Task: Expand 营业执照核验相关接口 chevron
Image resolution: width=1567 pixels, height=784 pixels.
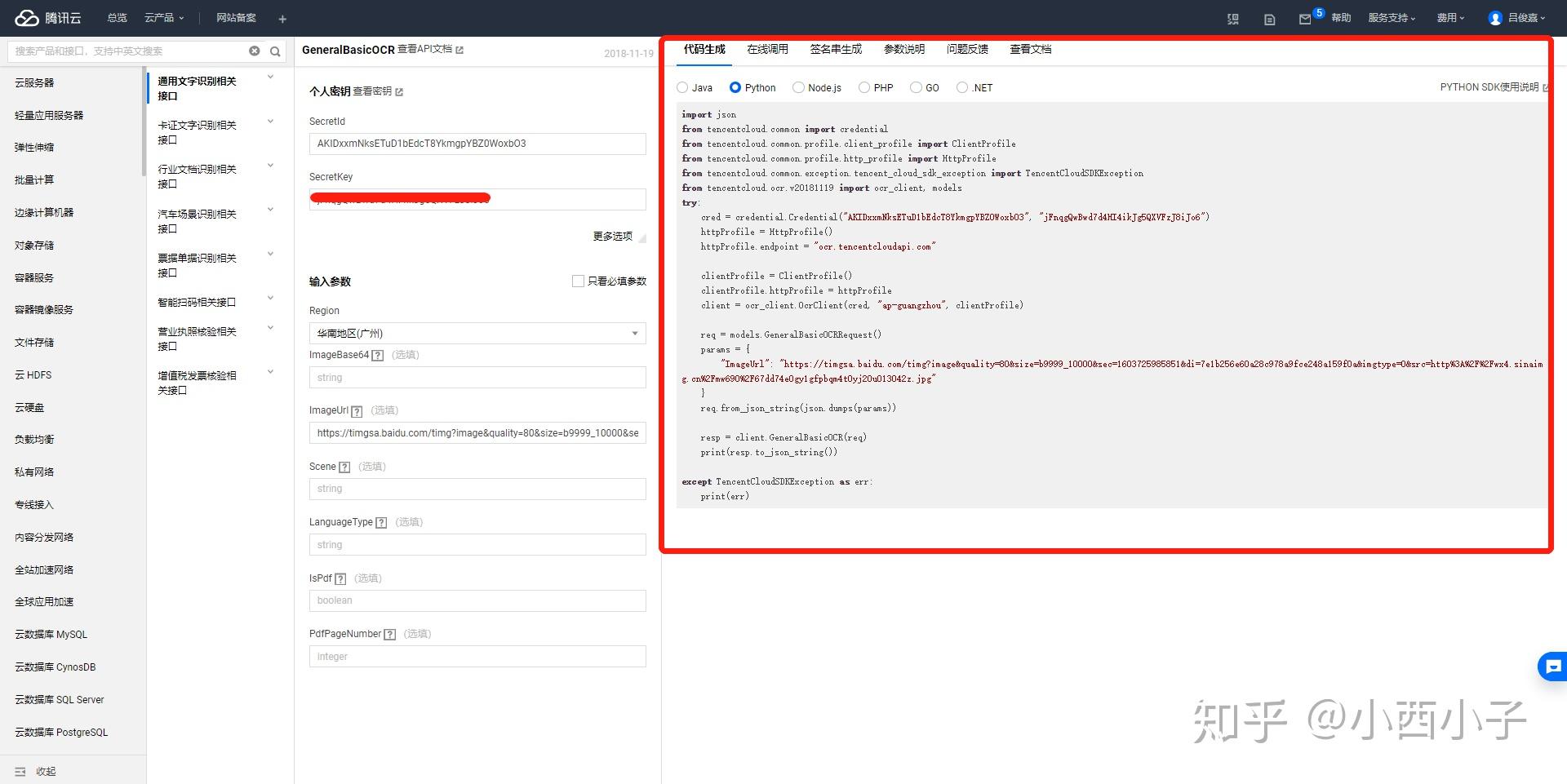Action: (270, 328)
